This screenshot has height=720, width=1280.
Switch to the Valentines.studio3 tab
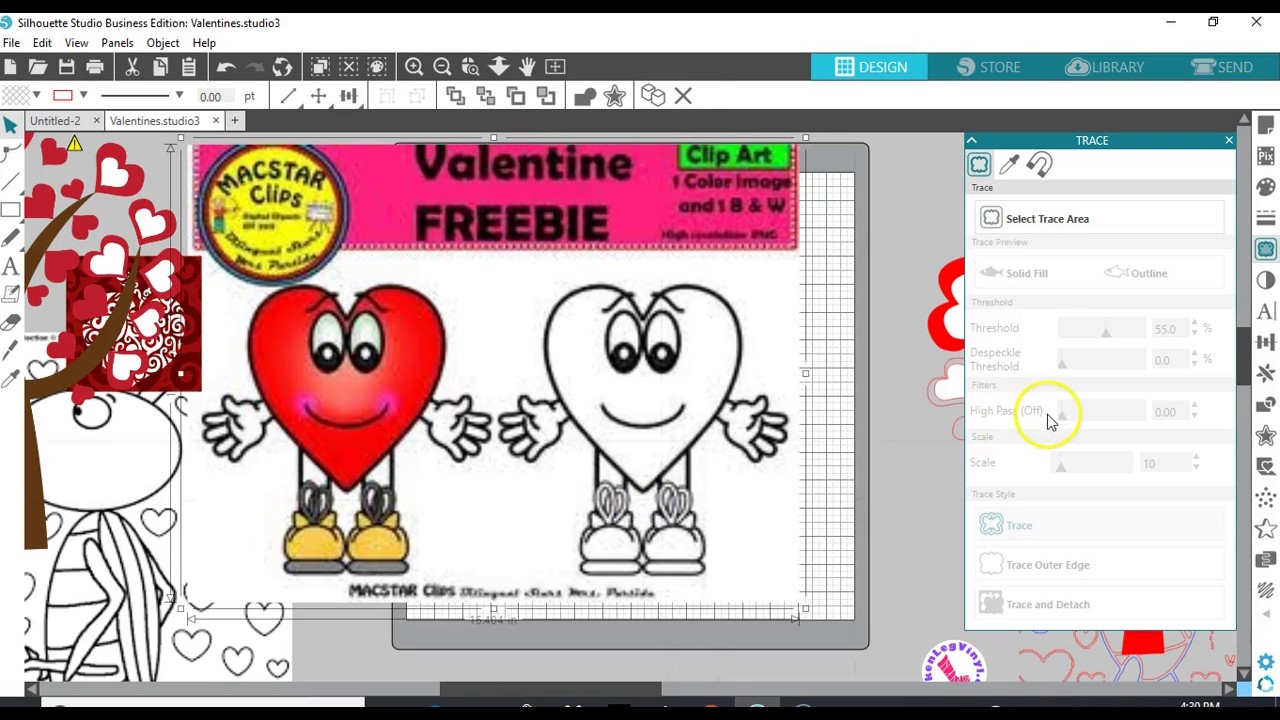(x=155, y=121)
